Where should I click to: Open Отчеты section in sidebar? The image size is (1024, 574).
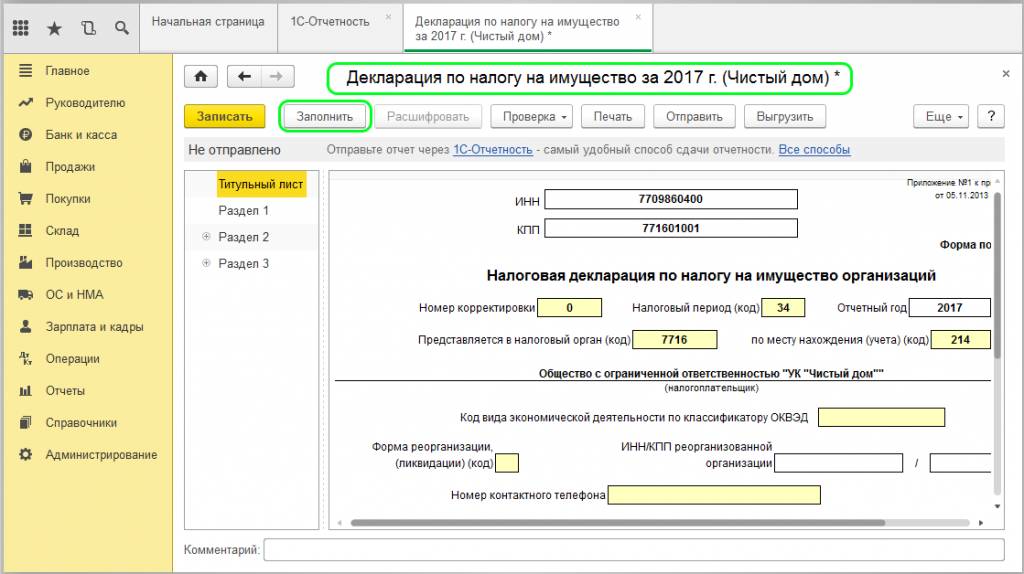point(65,391)
